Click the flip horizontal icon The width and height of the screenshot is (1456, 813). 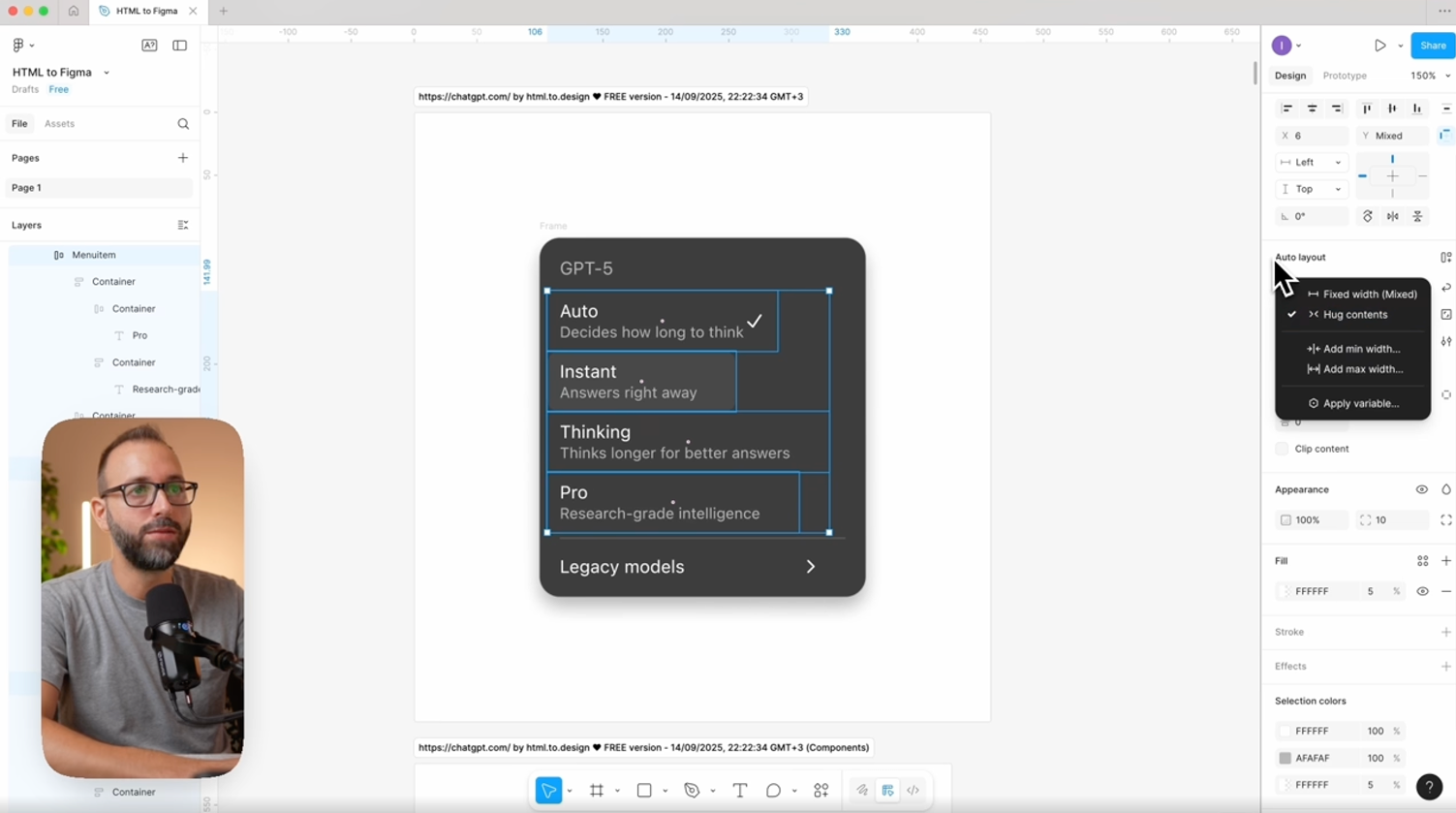(x=1393, y=216)
